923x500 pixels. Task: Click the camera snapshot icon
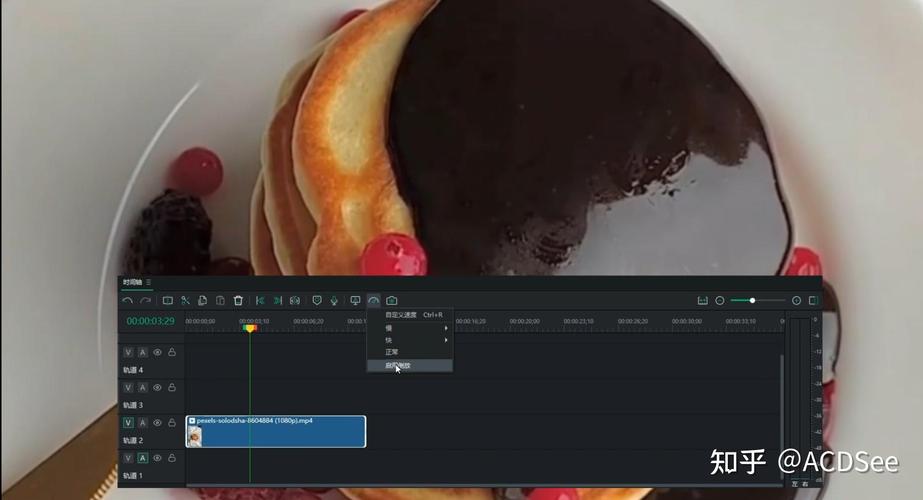(x=391, y=300)
